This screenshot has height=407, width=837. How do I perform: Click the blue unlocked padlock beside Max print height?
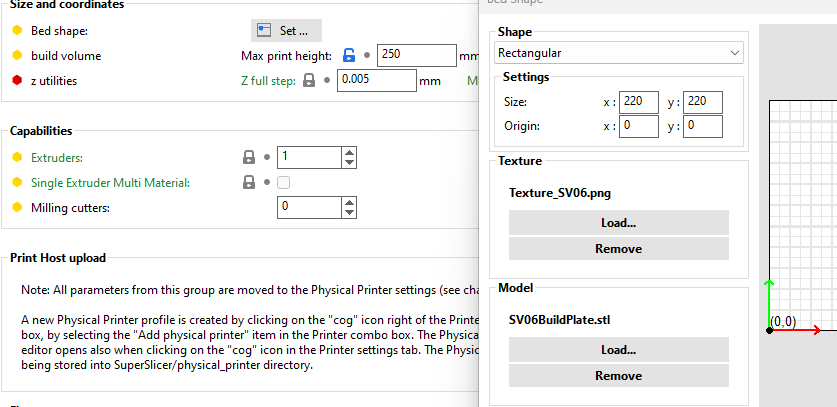tap(349, 56)
